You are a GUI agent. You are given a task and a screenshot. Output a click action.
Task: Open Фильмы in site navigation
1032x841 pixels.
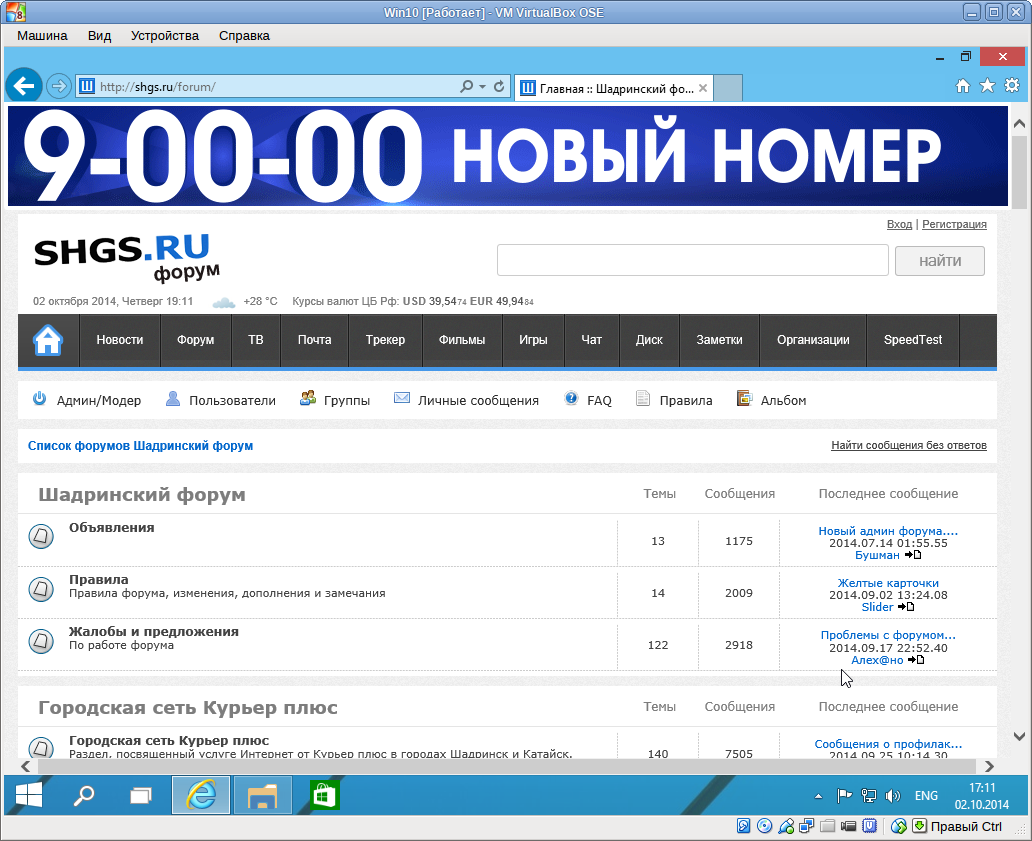click(x=462, y=340)
